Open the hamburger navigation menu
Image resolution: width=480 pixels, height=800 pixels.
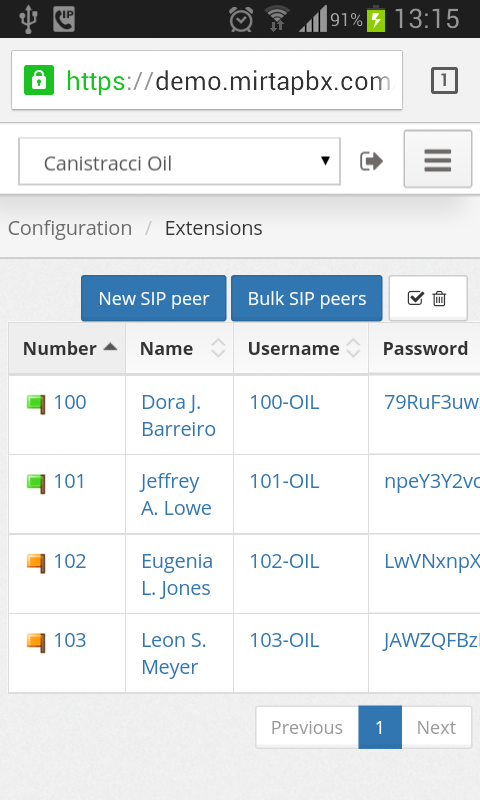click(x=438, y=159)
